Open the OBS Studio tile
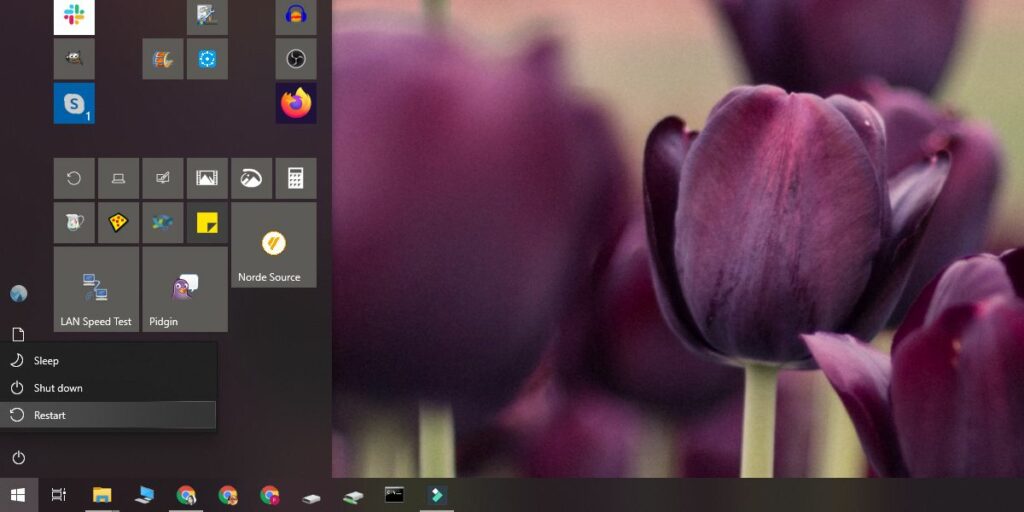 pos(296,59)
